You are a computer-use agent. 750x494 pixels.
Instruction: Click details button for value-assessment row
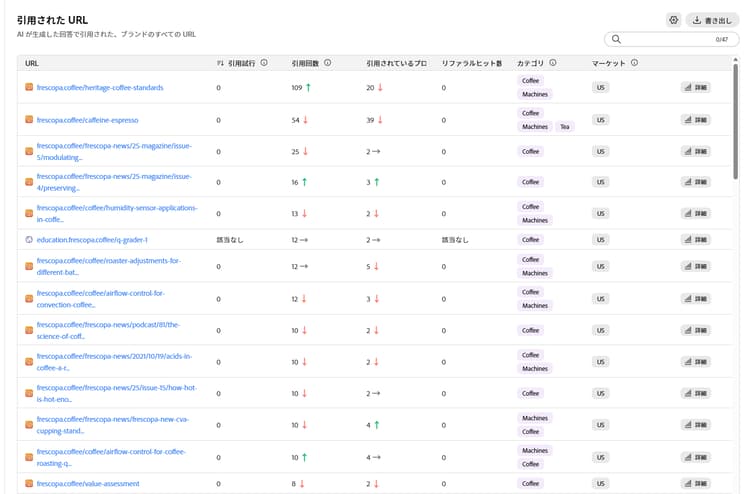pos(695,483)
